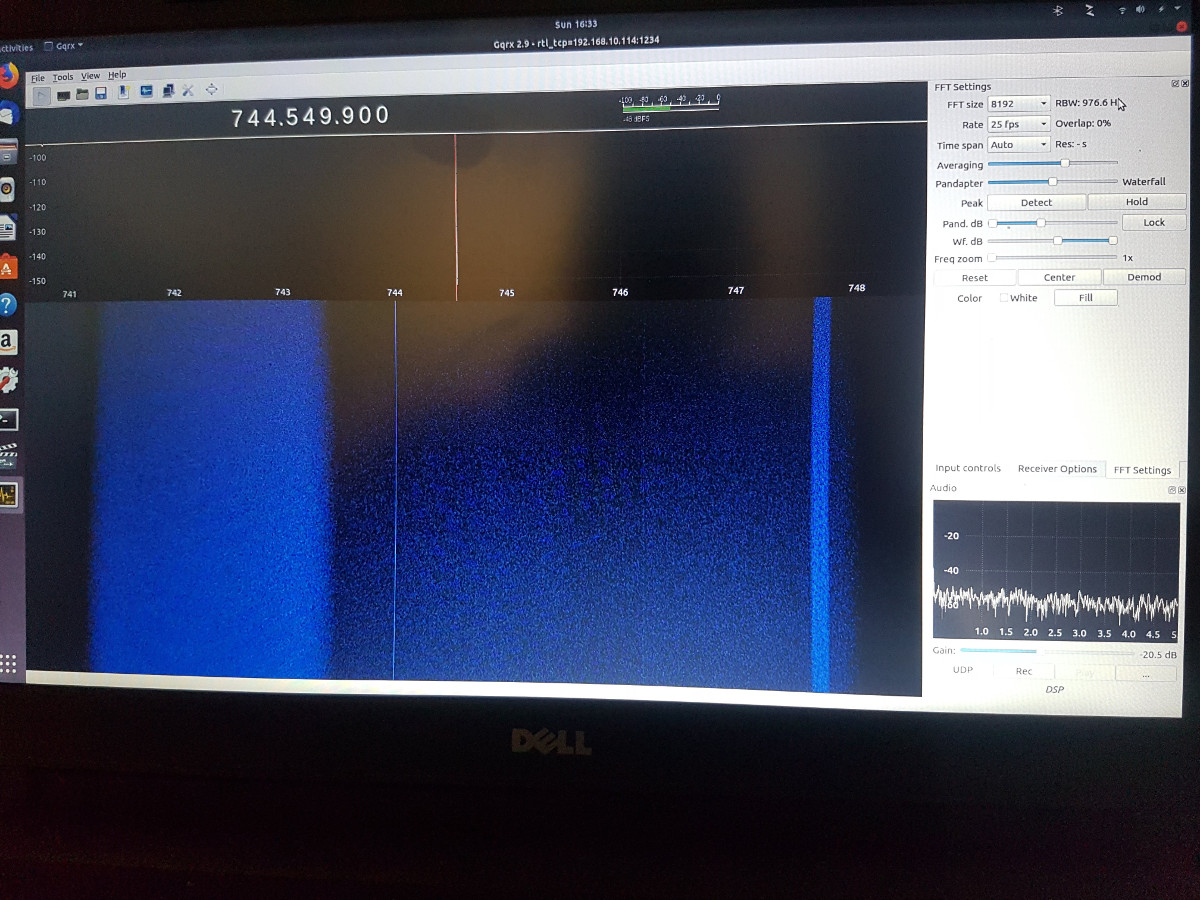Start DSP with the play toolbar icon
1200x900 pixels.
tap(42, 96)
